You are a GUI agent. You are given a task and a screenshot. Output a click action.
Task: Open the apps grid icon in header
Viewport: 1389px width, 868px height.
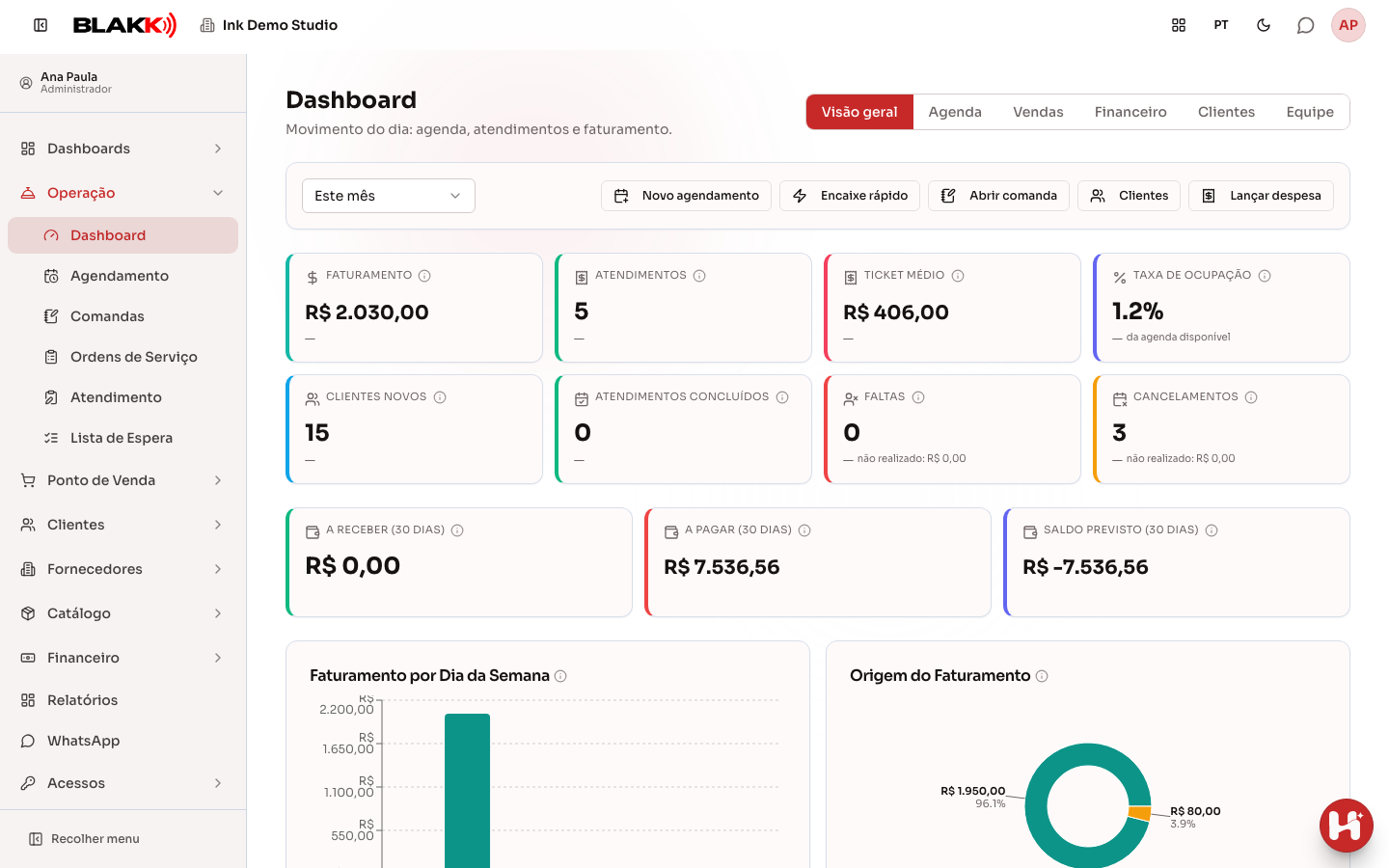1179,25
